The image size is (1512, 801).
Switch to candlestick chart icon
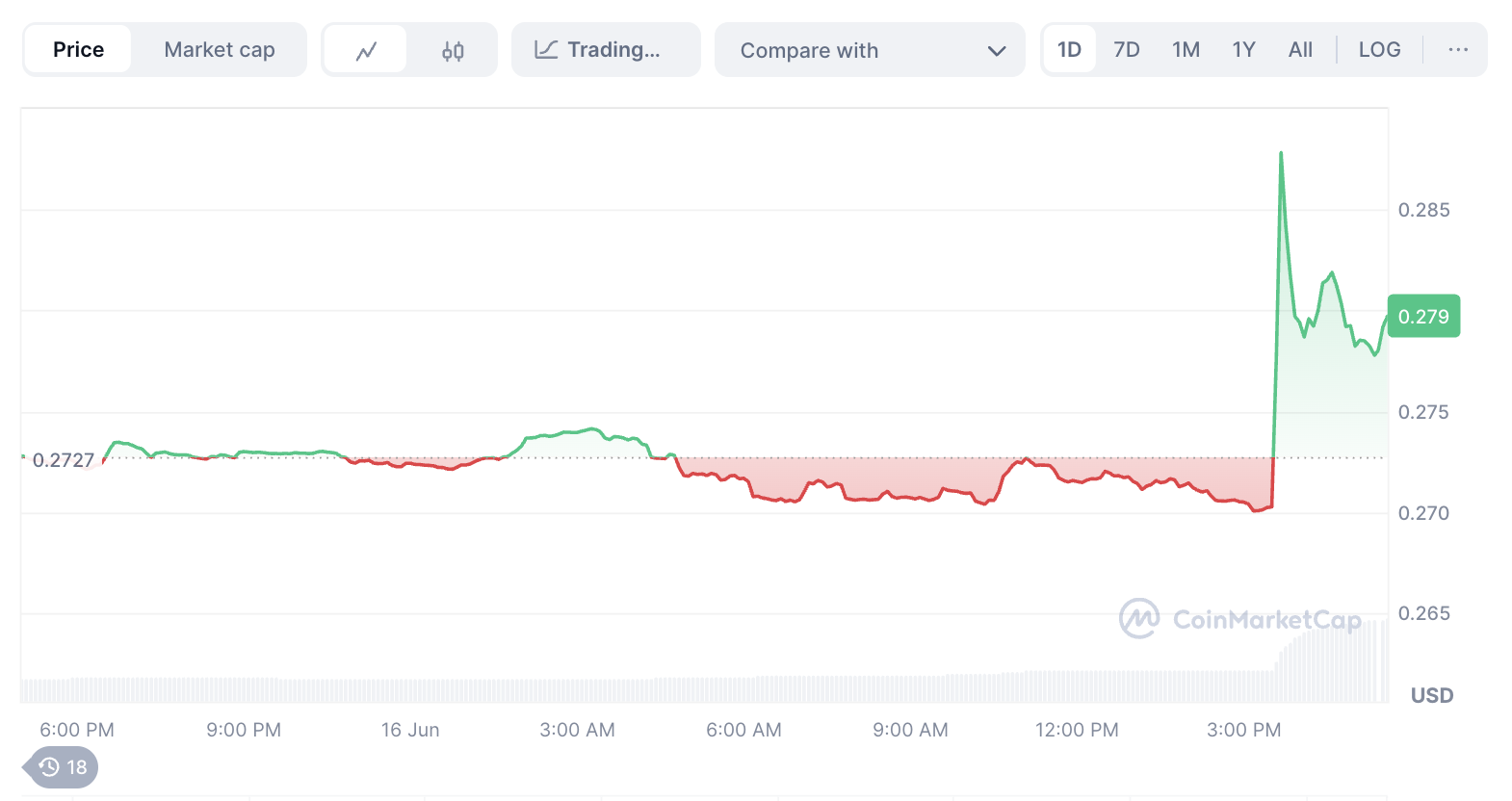click(453, 50)
